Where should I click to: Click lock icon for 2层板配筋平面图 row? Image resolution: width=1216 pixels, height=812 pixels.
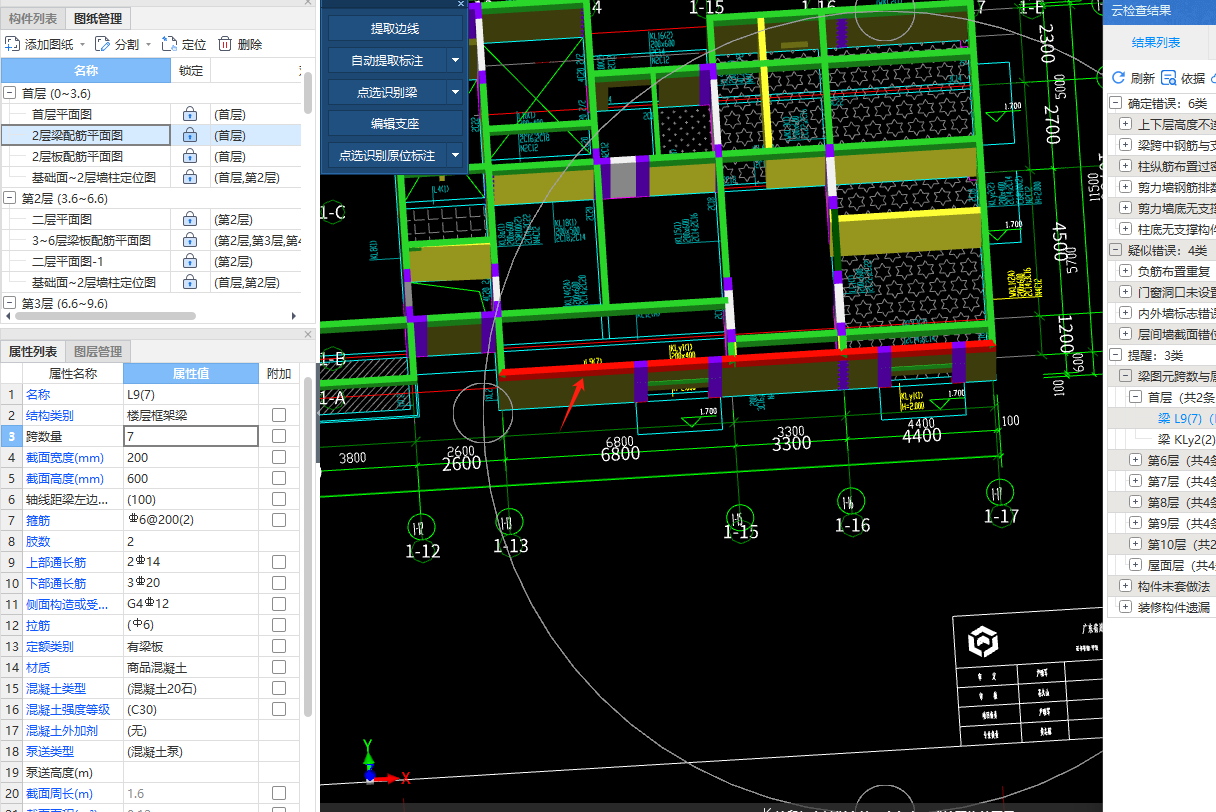pyautogui.click(x=190, y=156)
